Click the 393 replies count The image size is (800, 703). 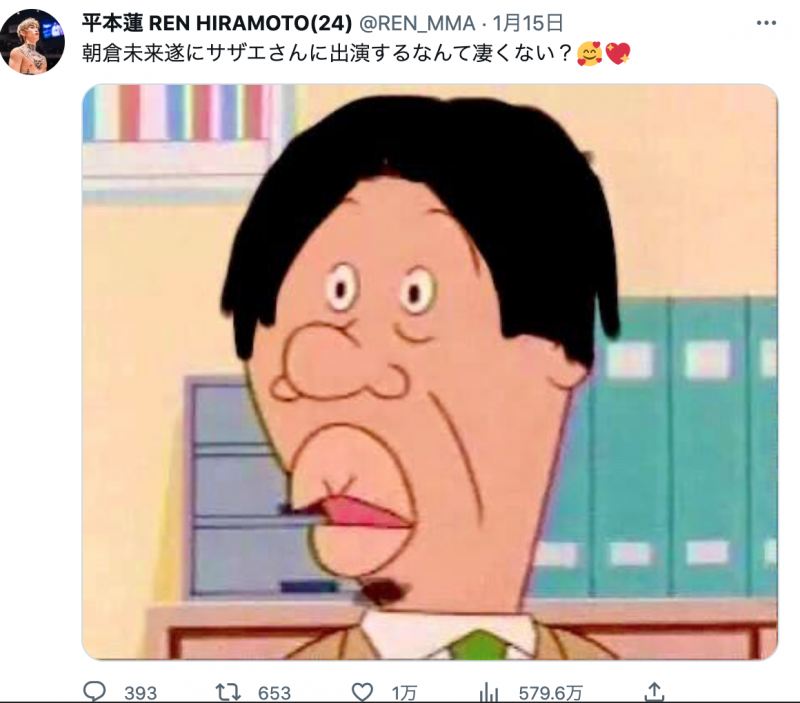click(140, 693)
